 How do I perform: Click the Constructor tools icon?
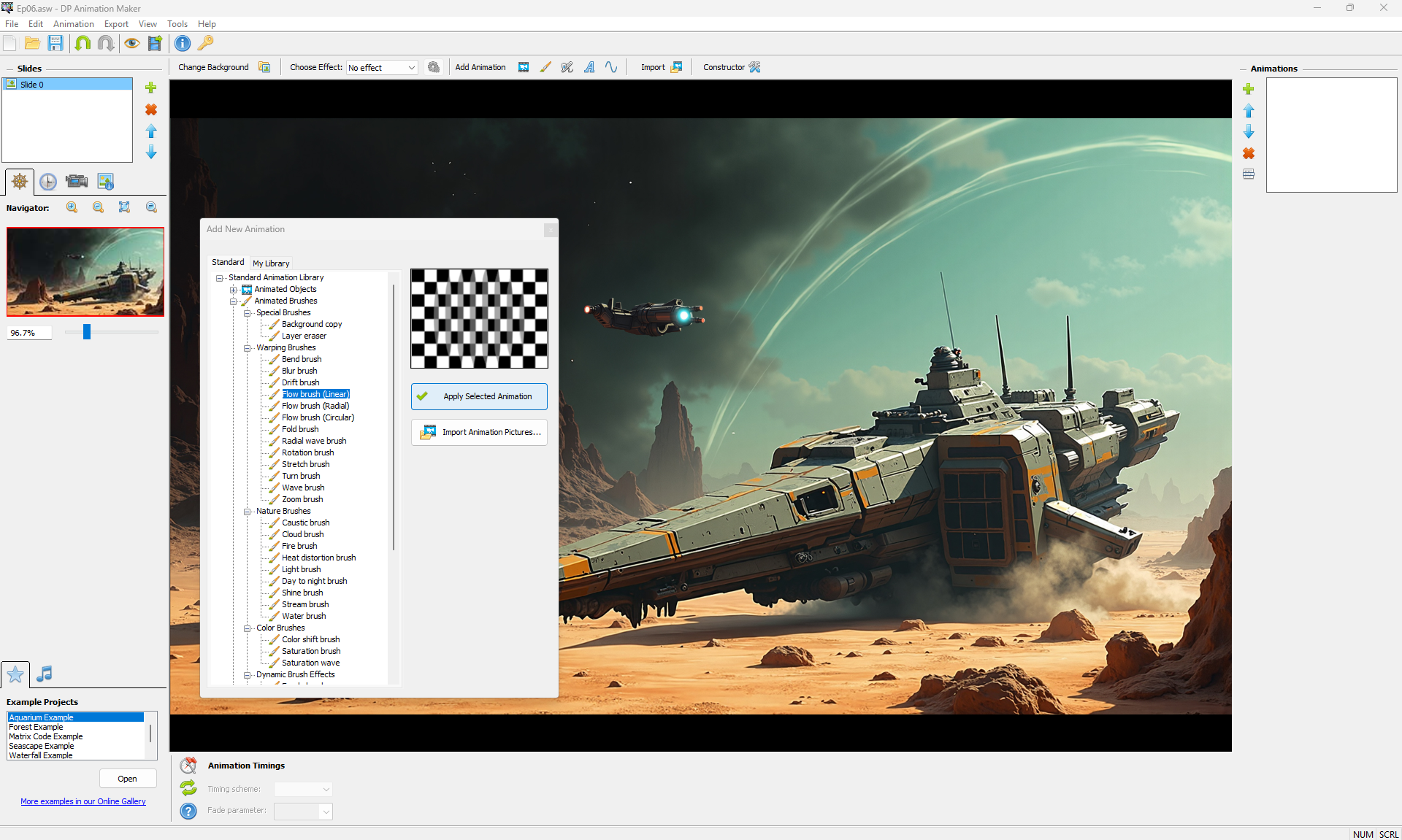click(755, 67)
